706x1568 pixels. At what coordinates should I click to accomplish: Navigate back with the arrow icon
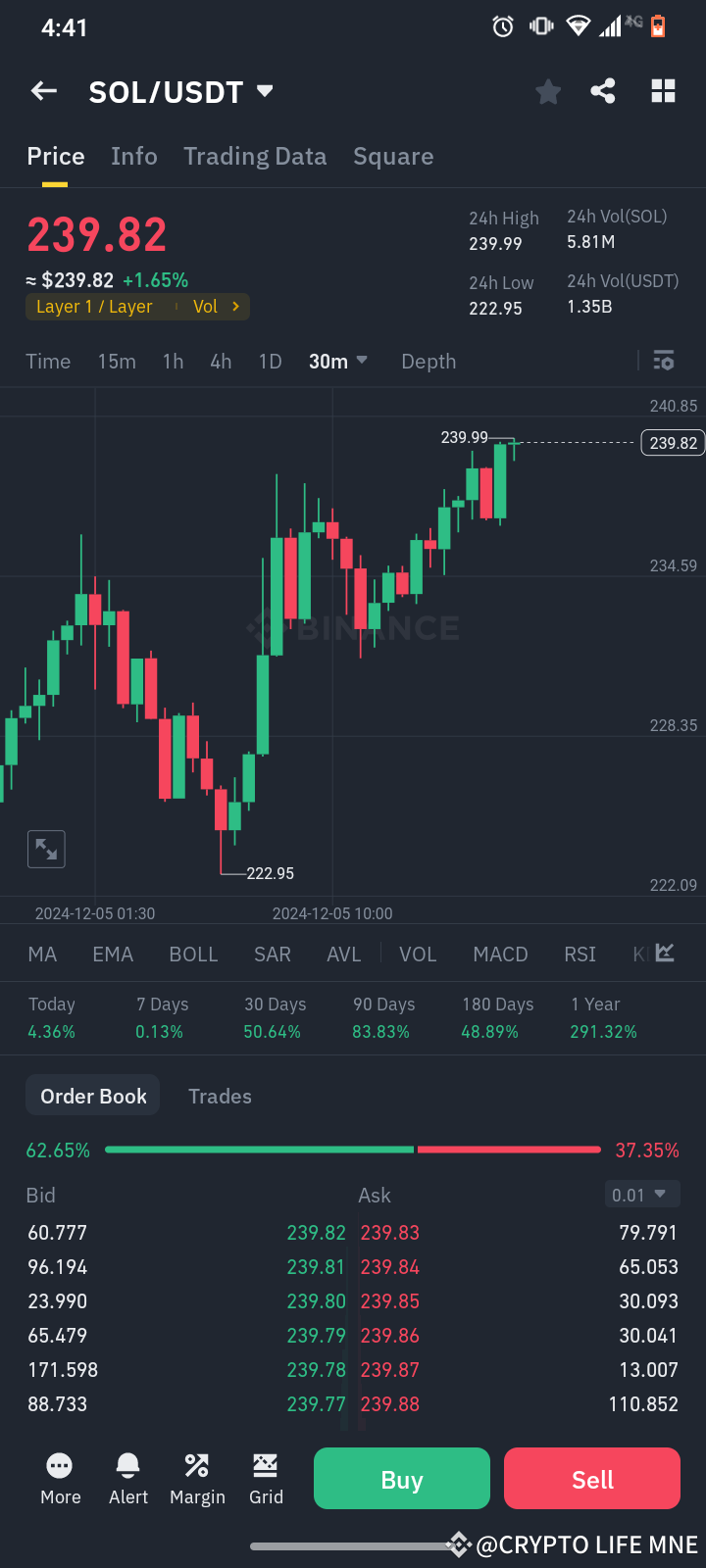pos(43,90)
